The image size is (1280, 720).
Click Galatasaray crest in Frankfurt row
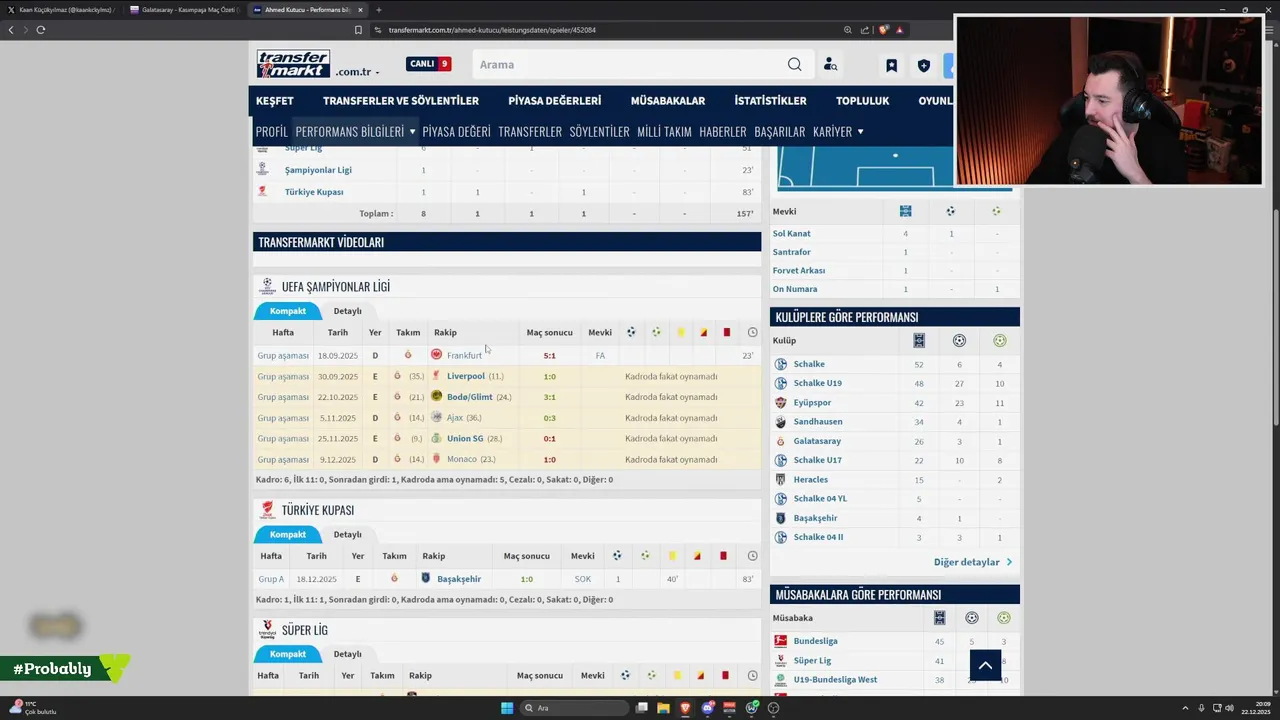[x=407, y=355]
